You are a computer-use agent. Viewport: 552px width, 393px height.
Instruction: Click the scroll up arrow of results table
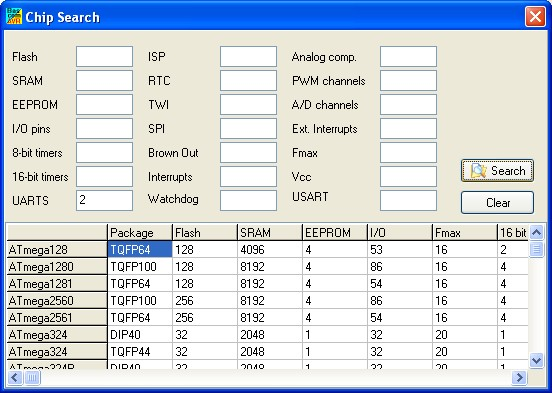pos(537,232)
